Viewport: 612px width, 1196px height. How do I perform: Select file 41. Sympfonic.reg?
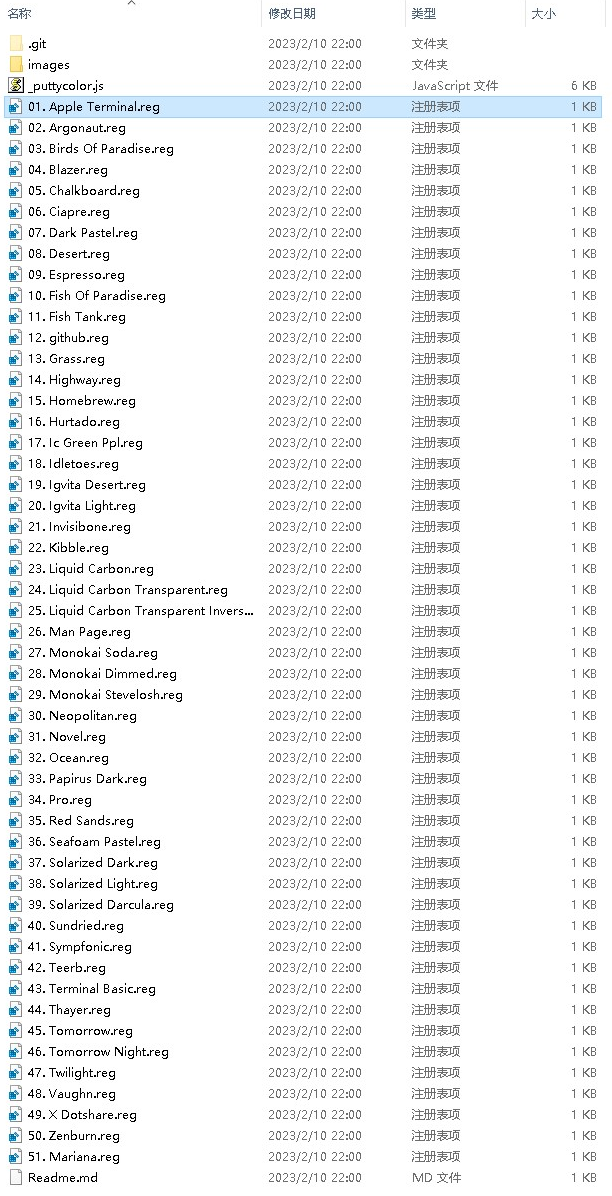[80, 946]
